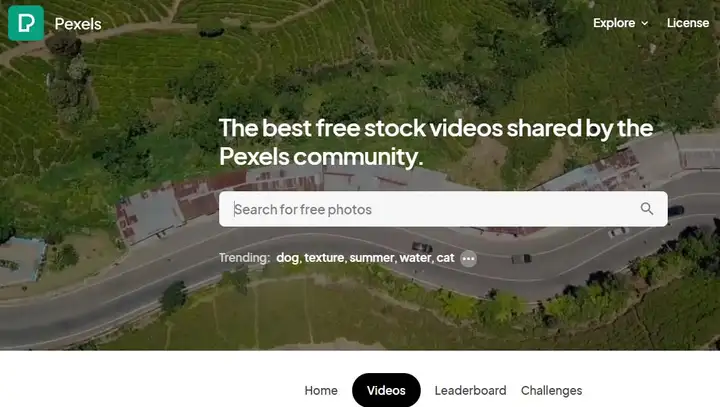This screenshot has height=407, width=720.
Task: Click the green Pexels logo icon
Action: tap(26, 23)
